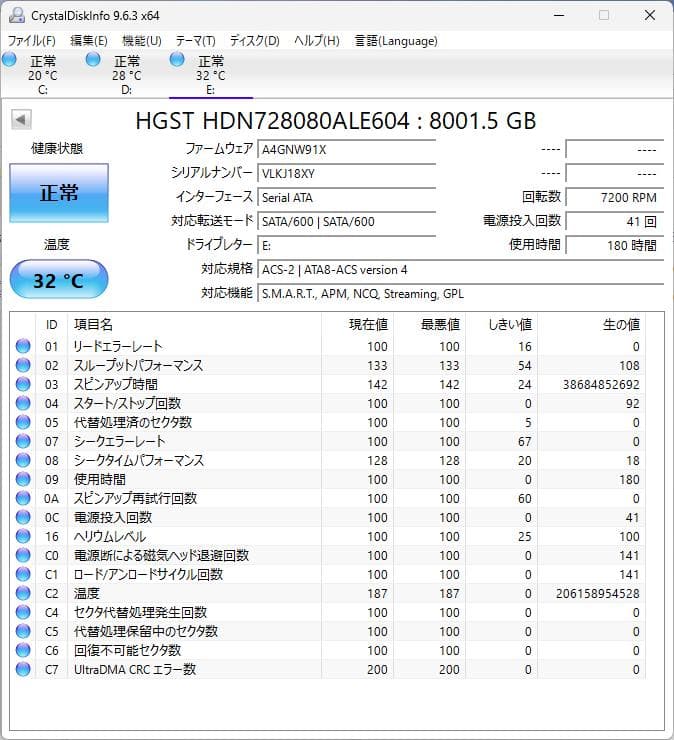Image resolution: width=674 pixels, height=740 pixels.
Task: Open the ディスク(D) menu
Action: (x=254, y=41)
